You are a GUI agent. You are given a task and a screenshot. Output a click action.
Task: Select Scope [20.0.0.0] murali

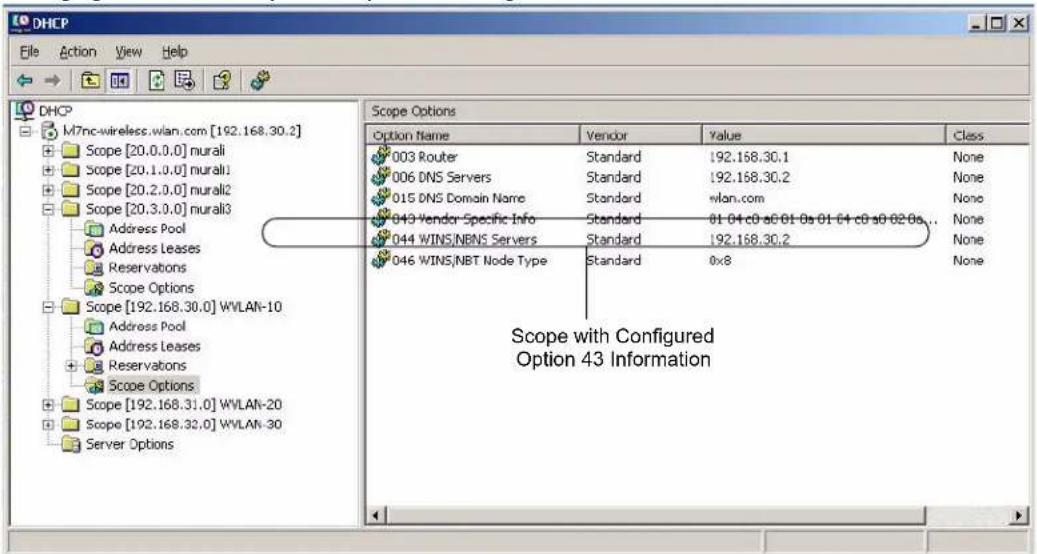coord(155,150)
